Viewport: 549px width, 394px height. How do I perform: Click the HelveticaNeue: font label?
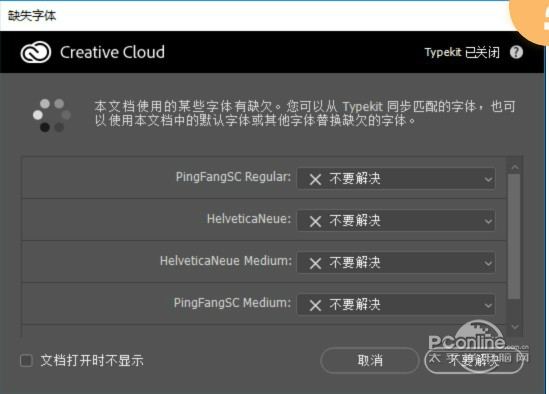pos(249,219)
